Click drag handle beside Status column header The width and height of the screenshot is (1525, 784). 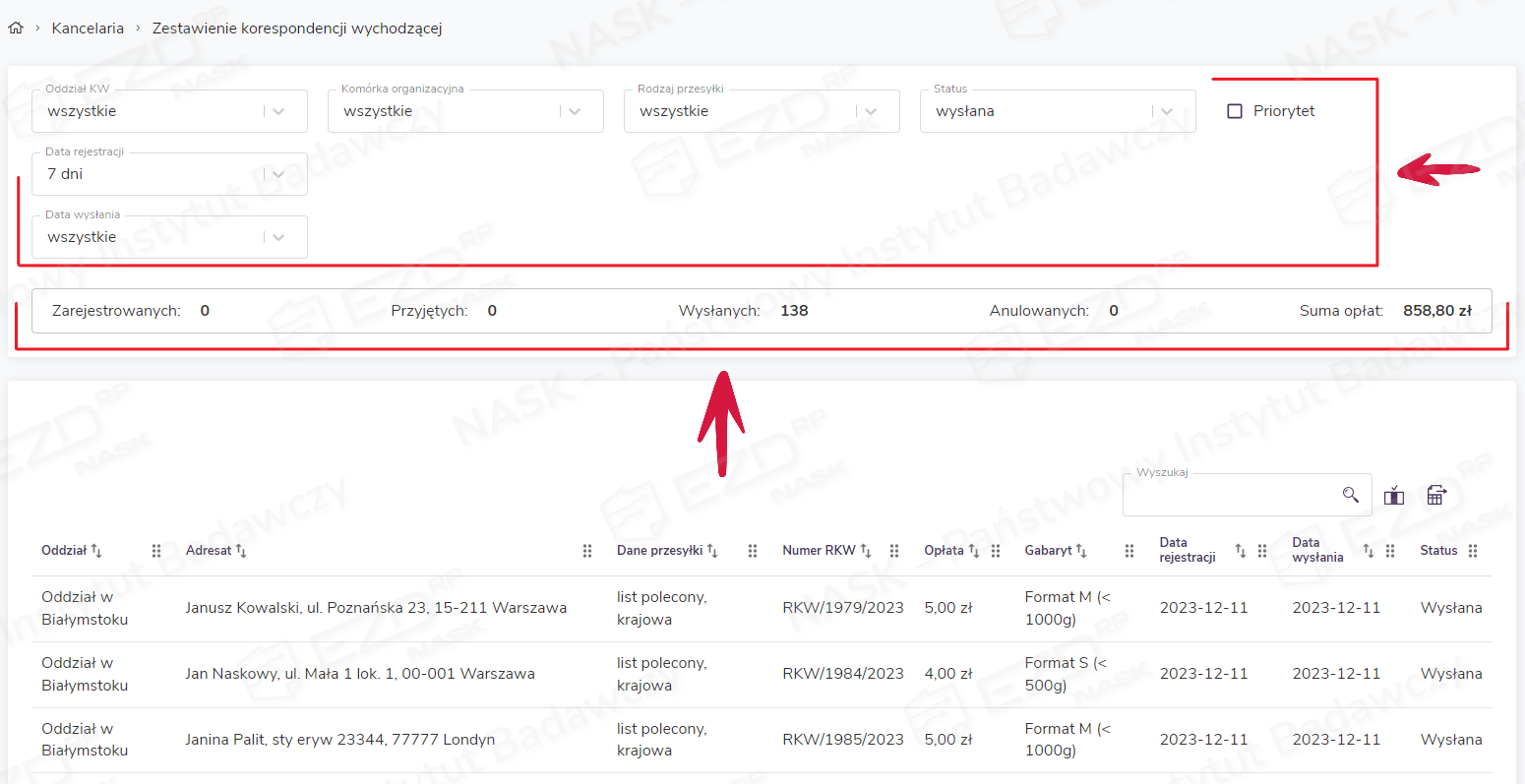point(1473,551)
